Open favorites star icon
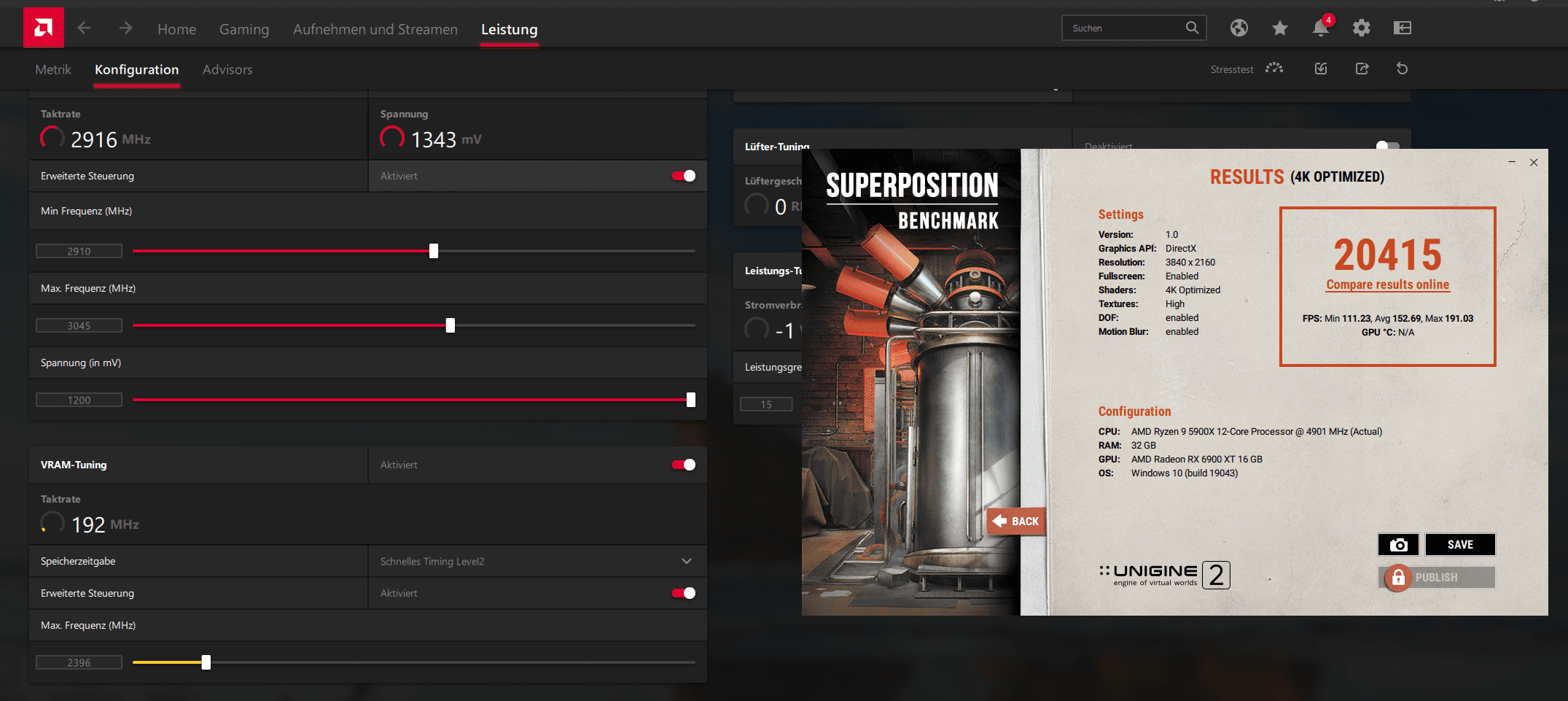Viewport: 1568px width, 701px height. [x=1280, y=28]
